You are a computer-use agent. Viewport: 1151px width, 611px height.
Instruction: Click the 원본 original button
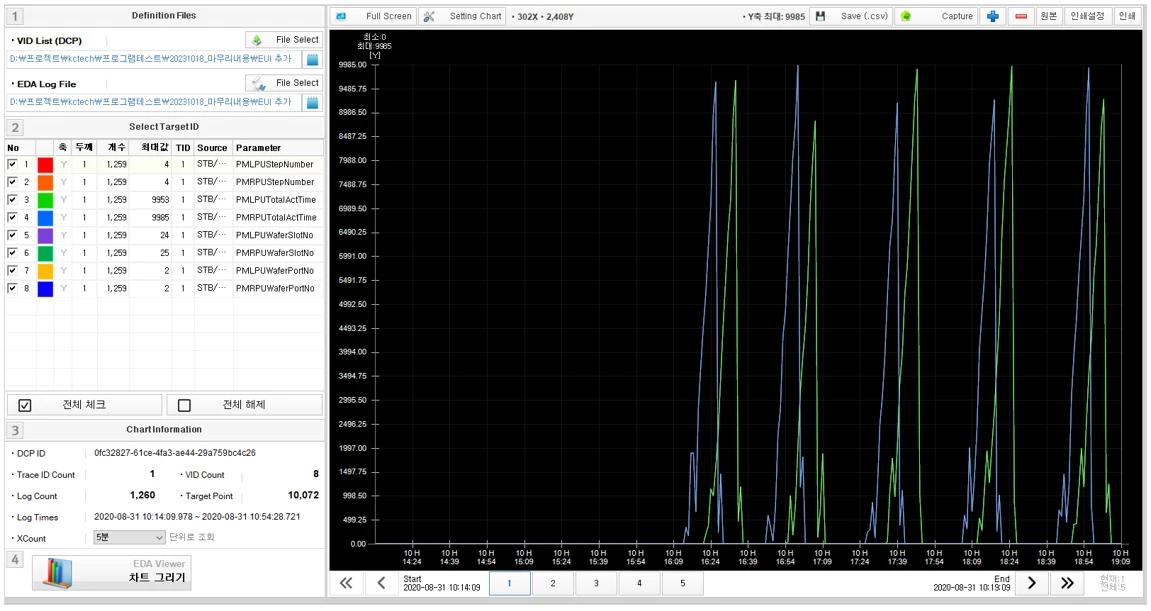[1048, 16]
